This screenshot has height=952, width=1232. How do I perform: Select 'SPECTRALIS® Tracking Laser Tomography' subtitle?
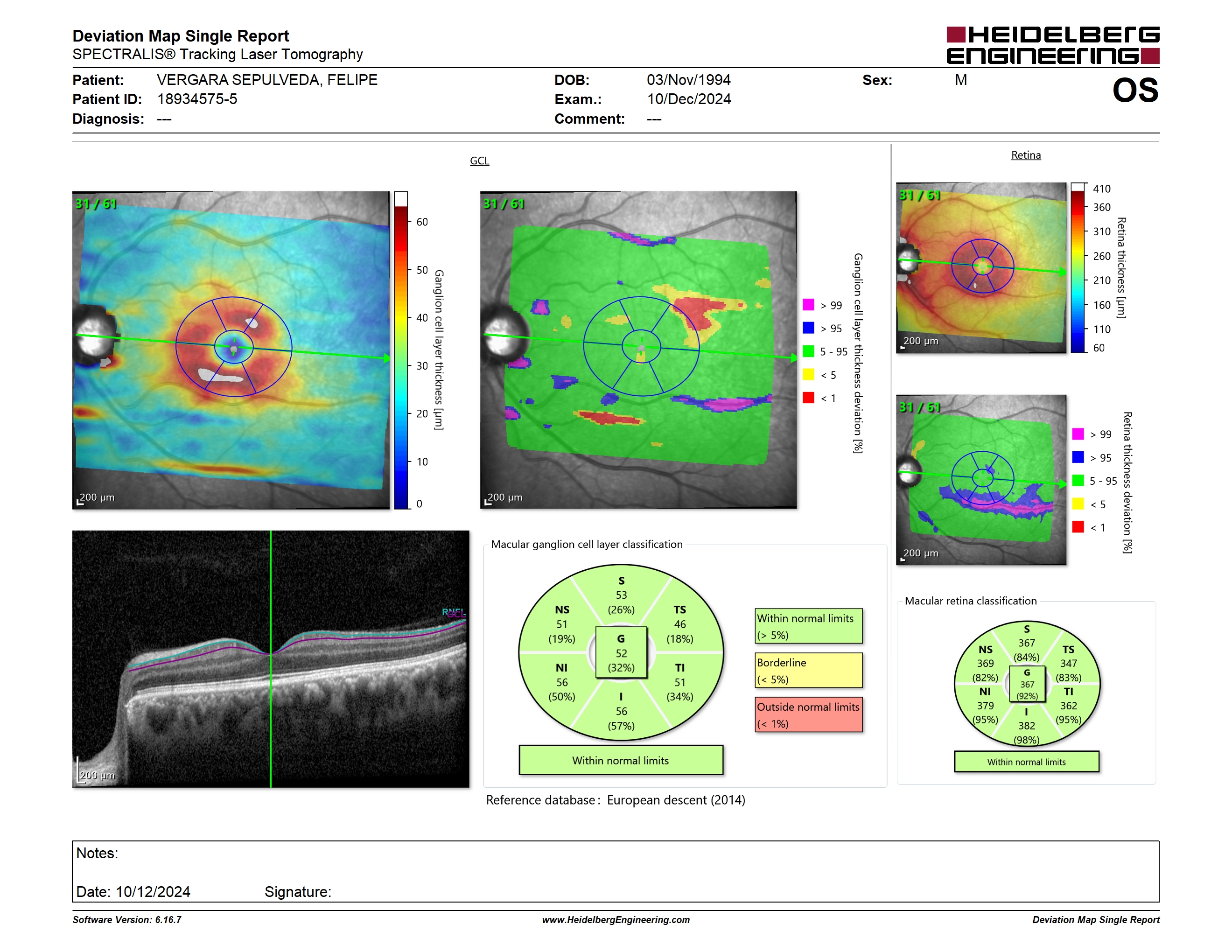coord(217,54)
